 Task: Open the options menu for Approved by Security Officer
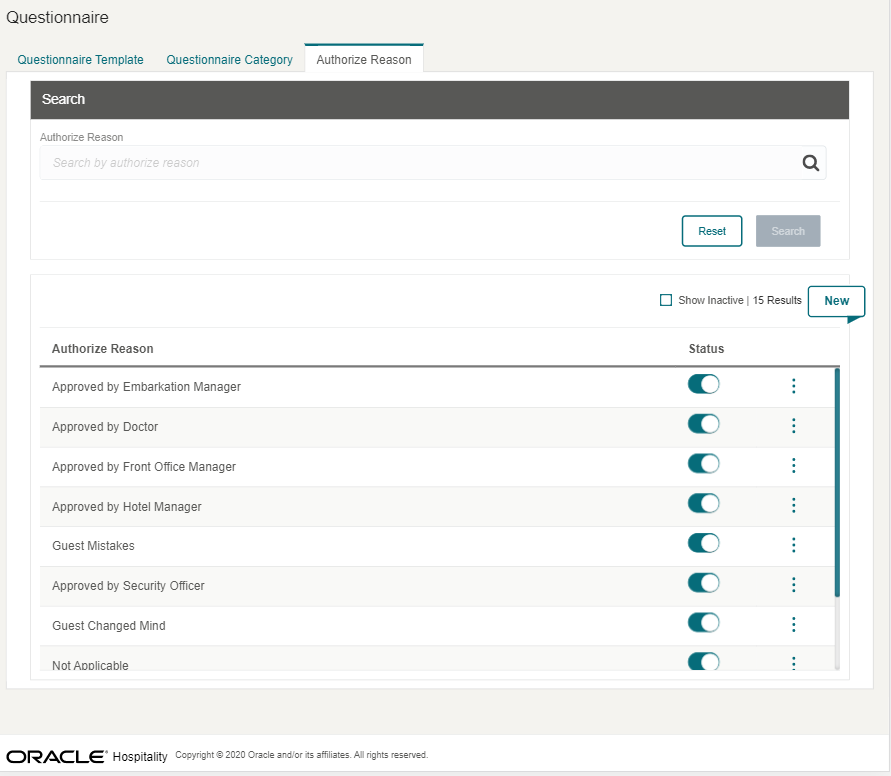point(793,585)
